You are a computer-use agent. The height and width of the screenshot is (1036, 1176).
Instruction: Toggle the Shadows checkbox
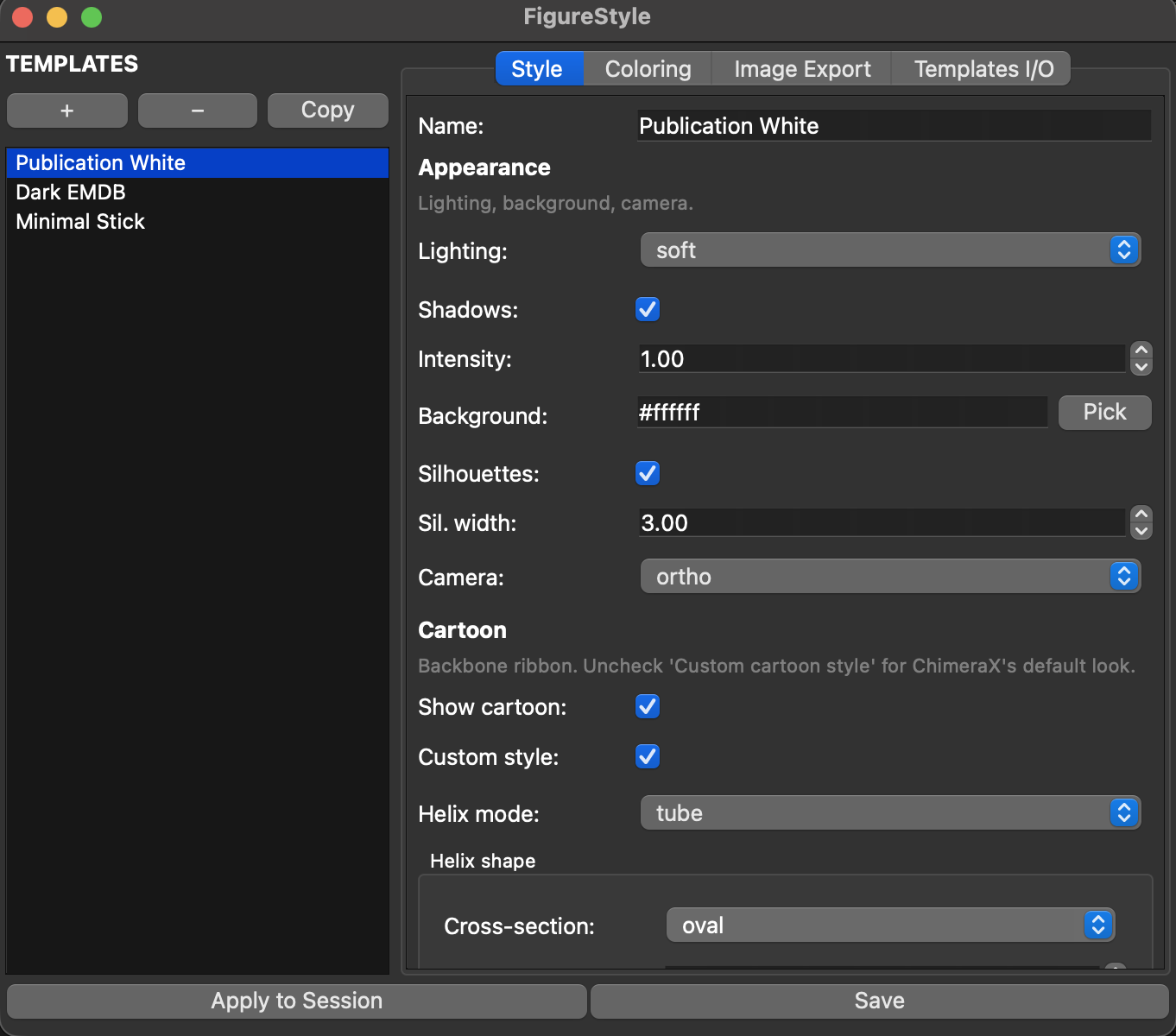[x=648, y=309]
